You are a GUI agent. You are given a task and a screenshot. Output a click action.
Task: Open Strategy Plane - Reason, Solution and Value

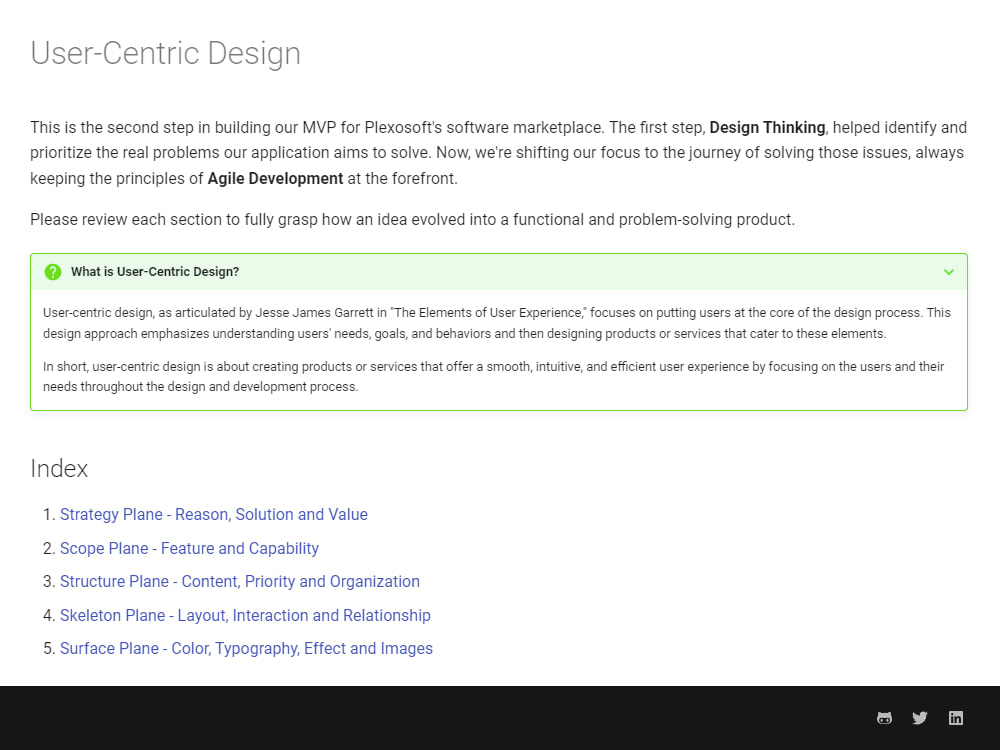[x=214, y=515]
